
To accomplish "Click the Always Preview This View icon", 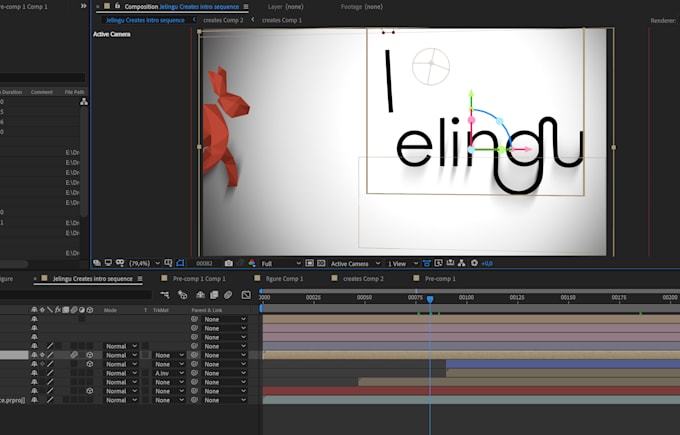I will tap(97, 263).
